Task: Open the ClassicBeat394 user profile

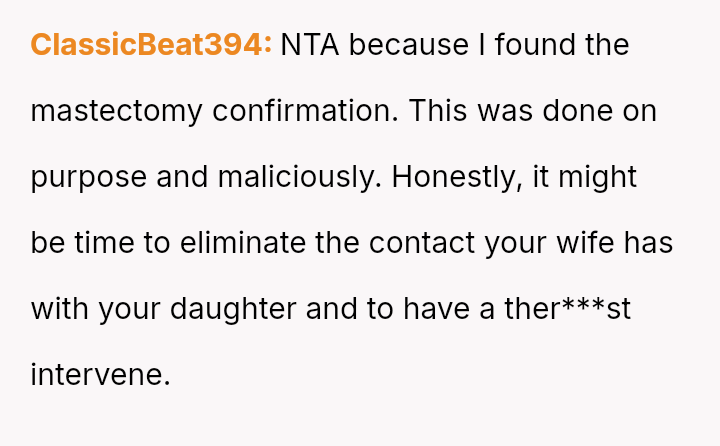Action: click(x=151, y=45)
